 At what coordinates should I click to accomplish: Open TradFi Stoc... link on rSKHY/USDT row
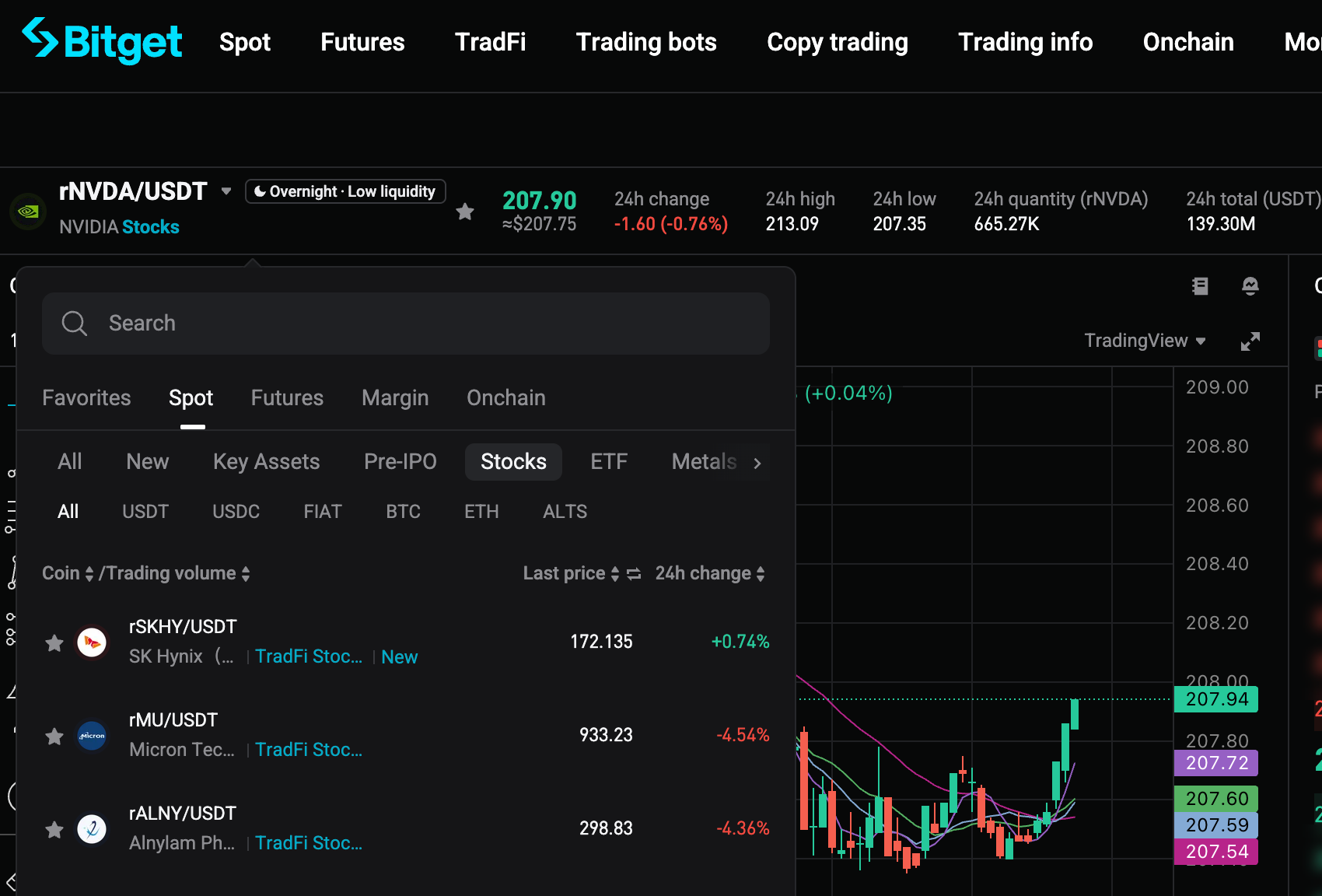click(309, 656)
